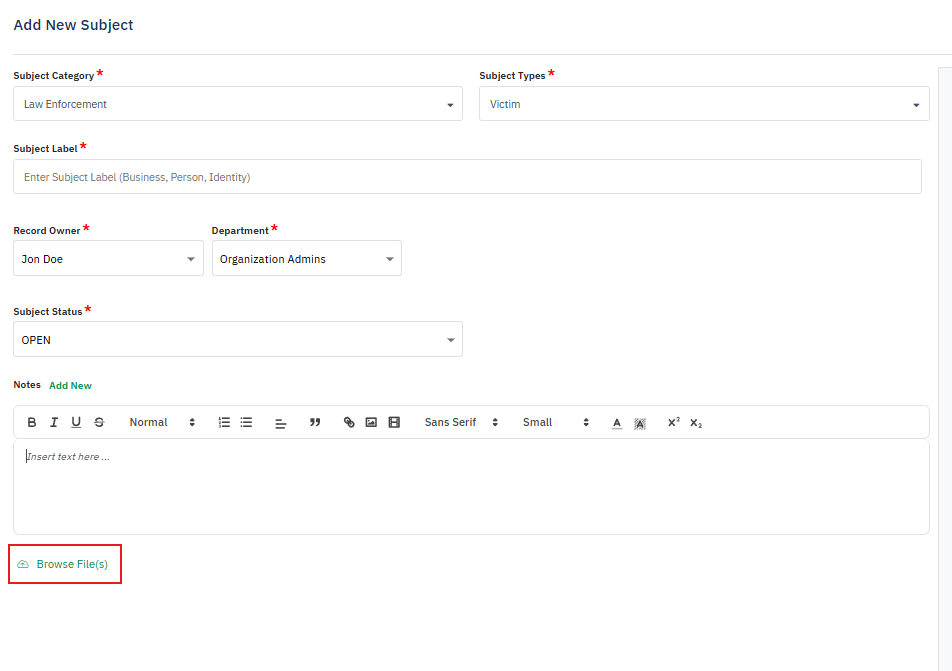Toggle bold formatting in notes editor
This screenshot has width=952, height=671.
pyautogui.click(x=32, y=423)
